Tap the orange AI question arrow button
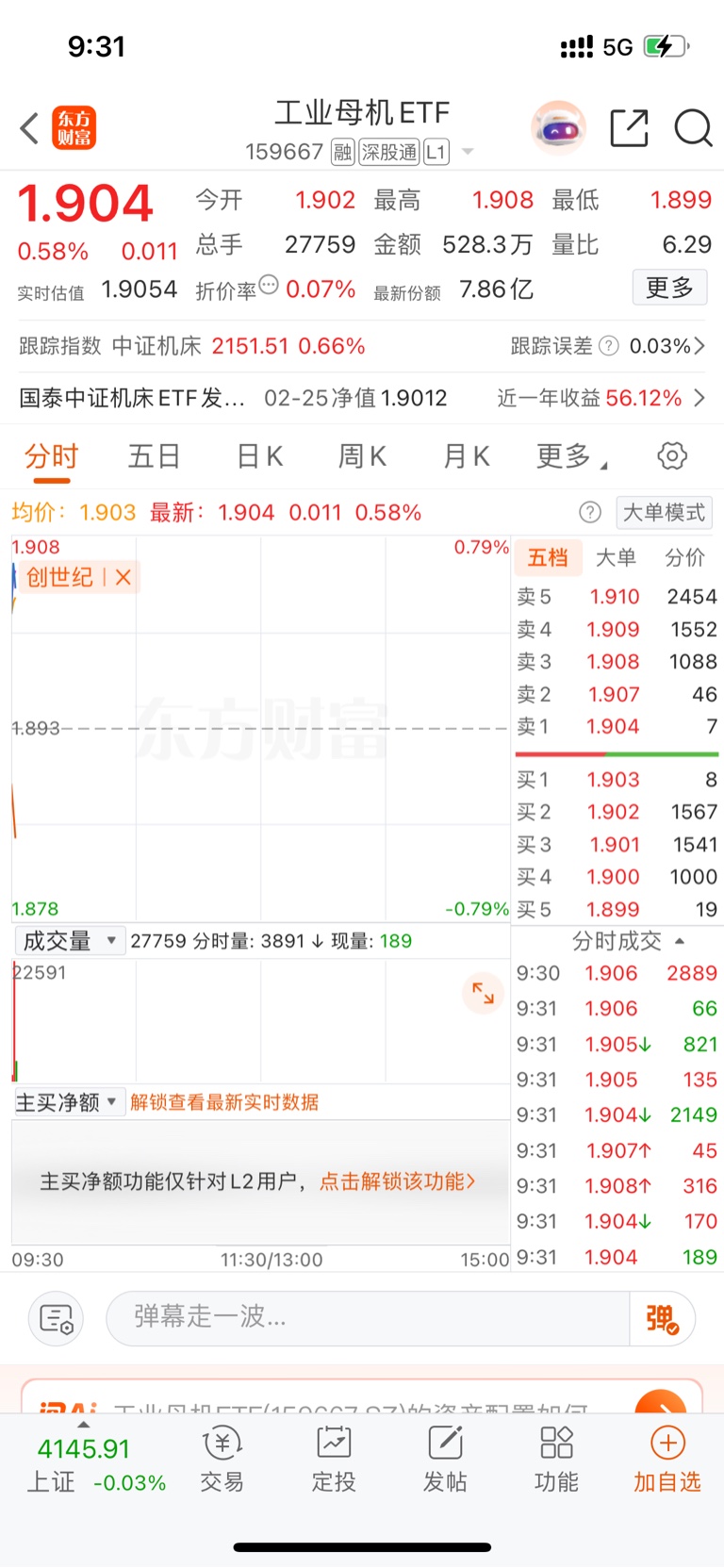 click(x=661, y=1402)
